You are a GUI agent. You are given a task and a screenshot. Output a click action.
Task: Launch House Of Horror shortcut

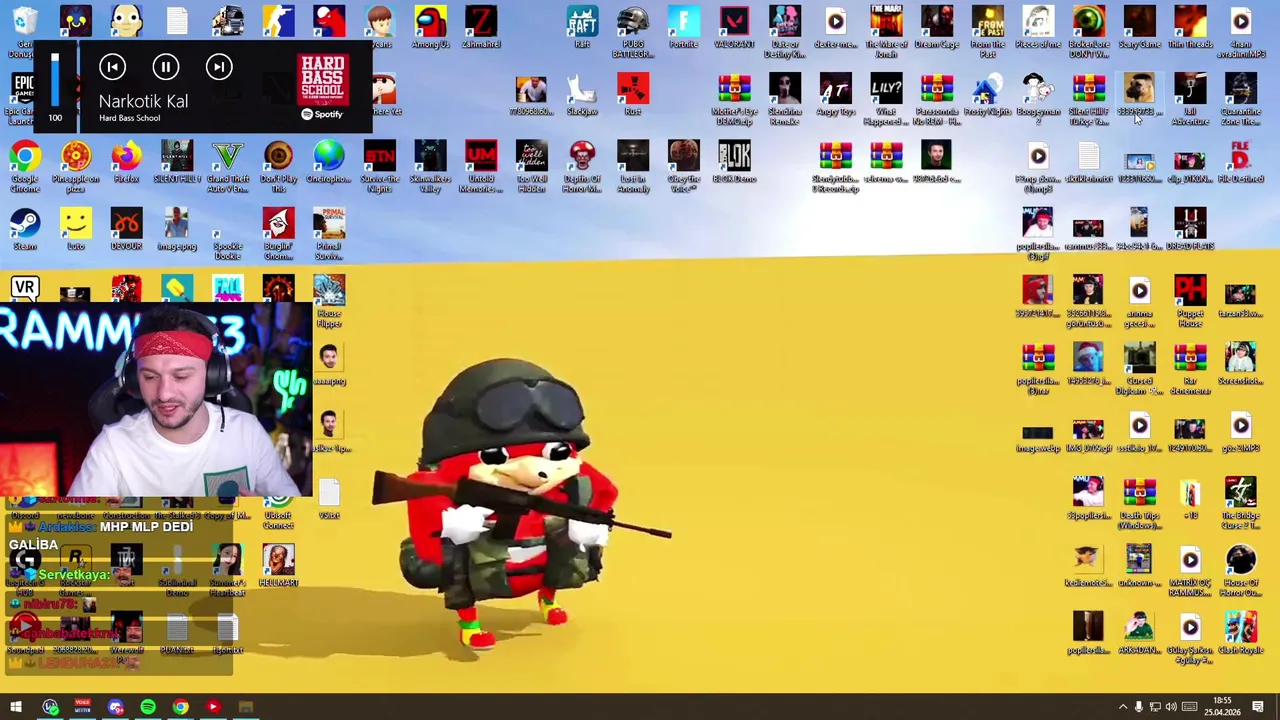pyautogui.click(x=1240, y=571)
